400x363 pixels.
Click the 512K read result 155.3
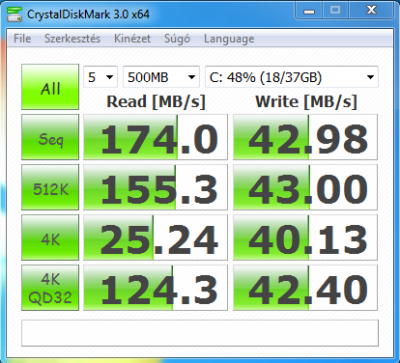click(155, 187)
